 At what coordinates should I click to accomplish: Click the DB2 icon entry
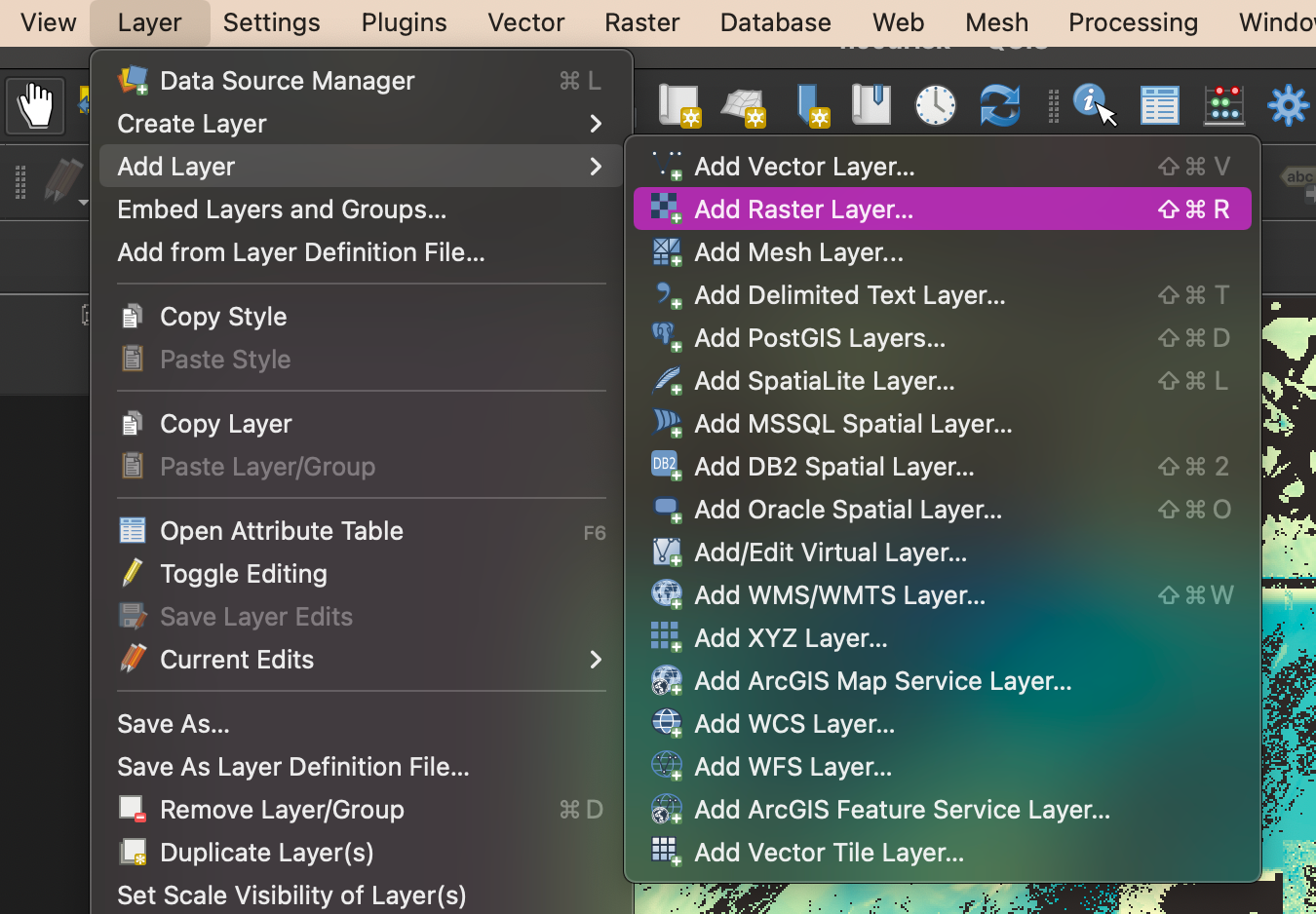(x=667, y=467)
